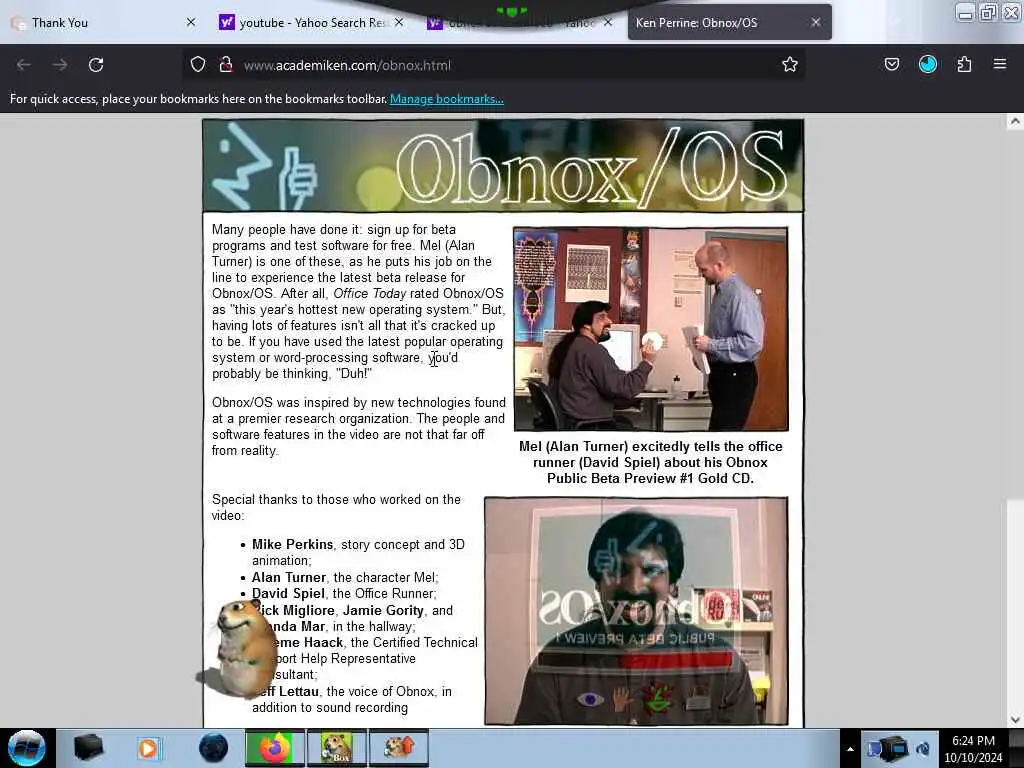Click the network computers tray icon
This screenshot has width=1024, height=768.
(888, 748)
